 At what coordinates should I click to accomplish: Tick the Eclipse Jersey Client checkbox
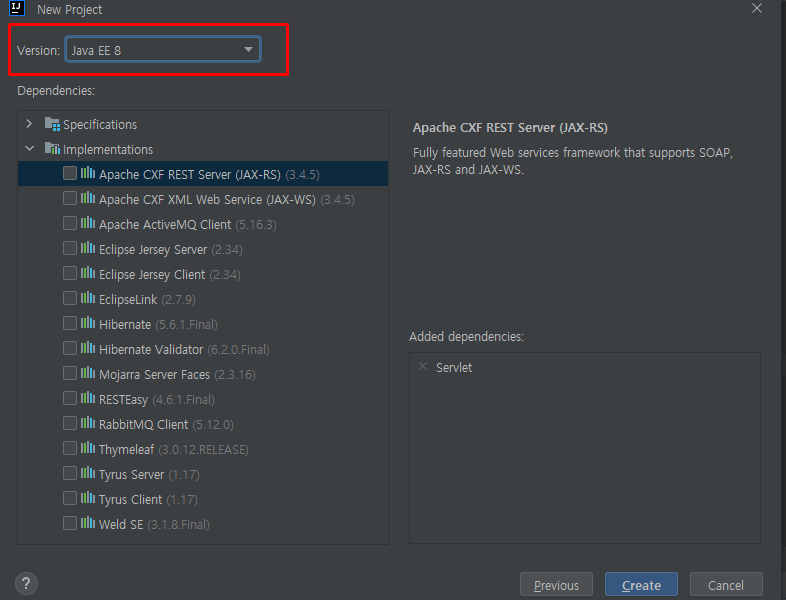coord(70,273)
